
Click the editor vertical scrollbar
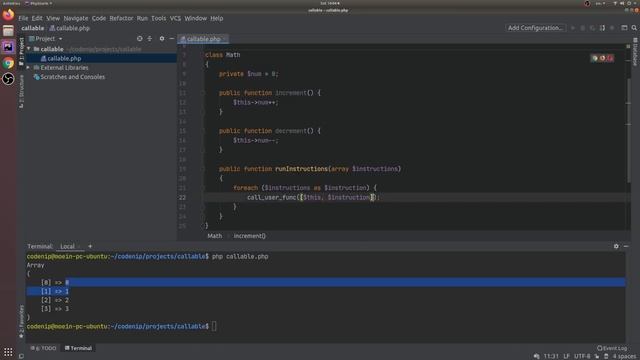click(629, 131)
